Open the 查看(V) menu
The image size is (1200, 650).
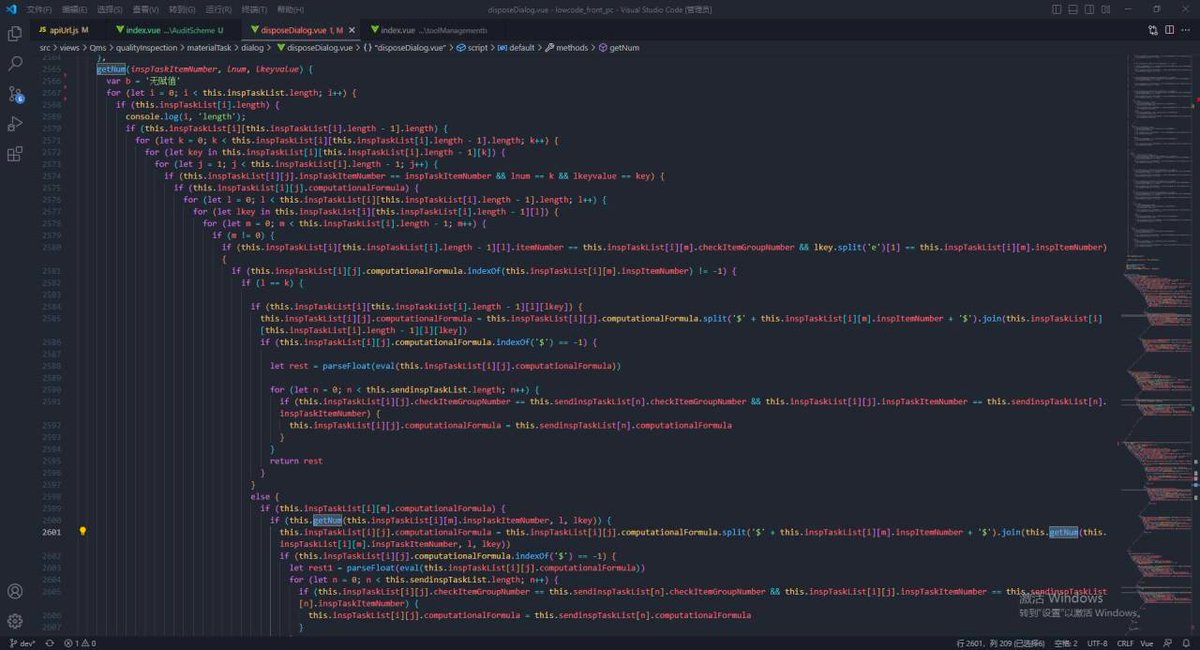146,9
